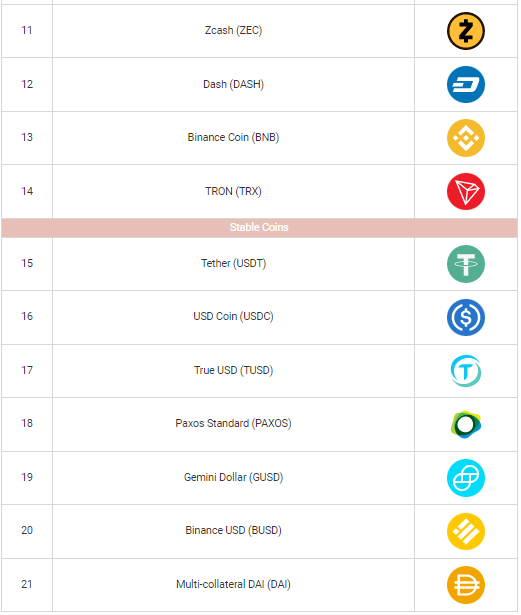Screen dimensions: 521x615
Task: Click row number 16 cell
Action: coord(27,317)
